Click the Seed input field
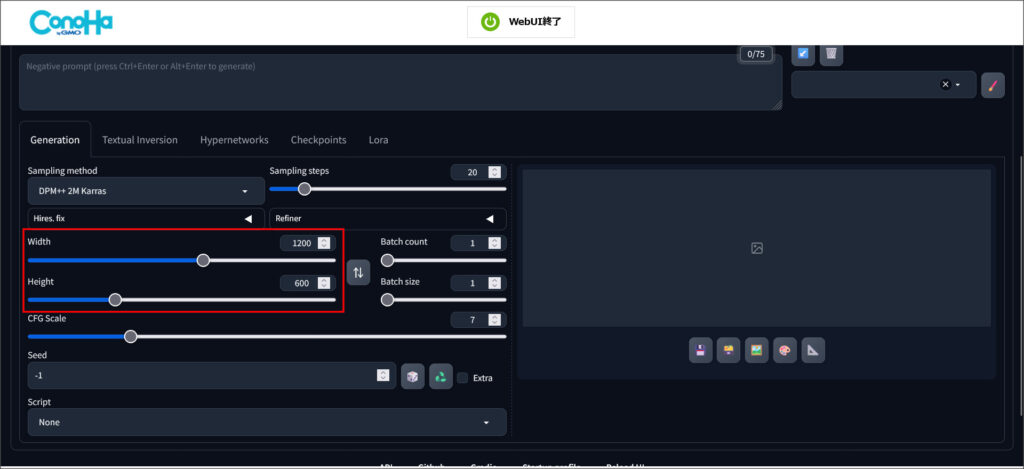Screen dimensions: 1024x469 (212, 376)
